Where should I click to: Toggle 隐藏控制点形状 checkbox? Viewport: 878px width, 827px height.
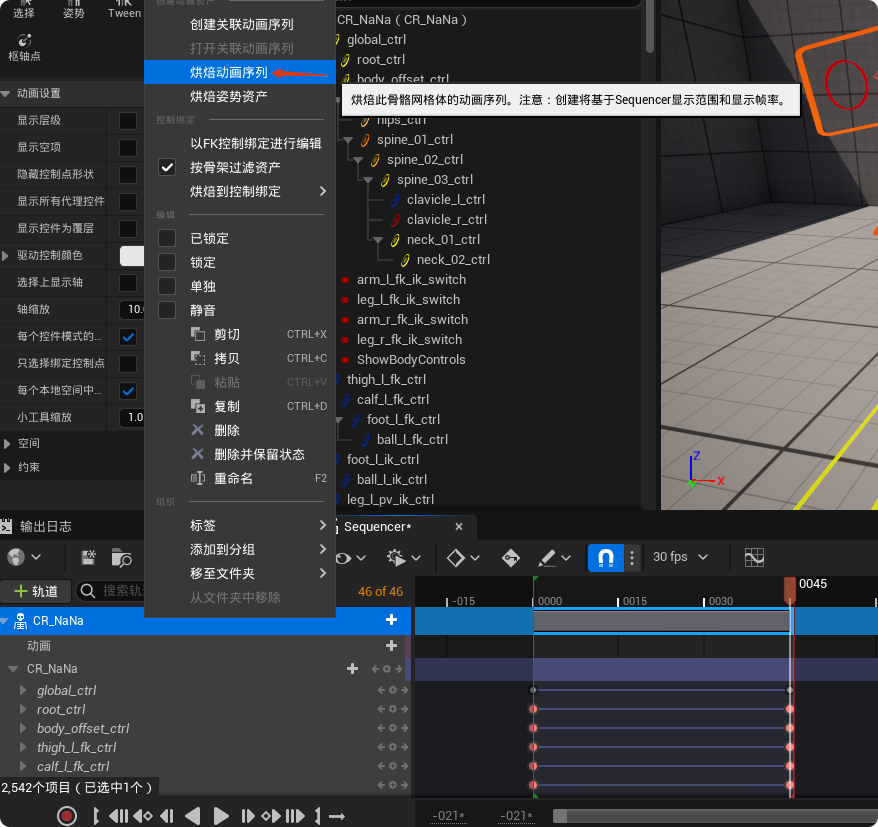(128, 174)
